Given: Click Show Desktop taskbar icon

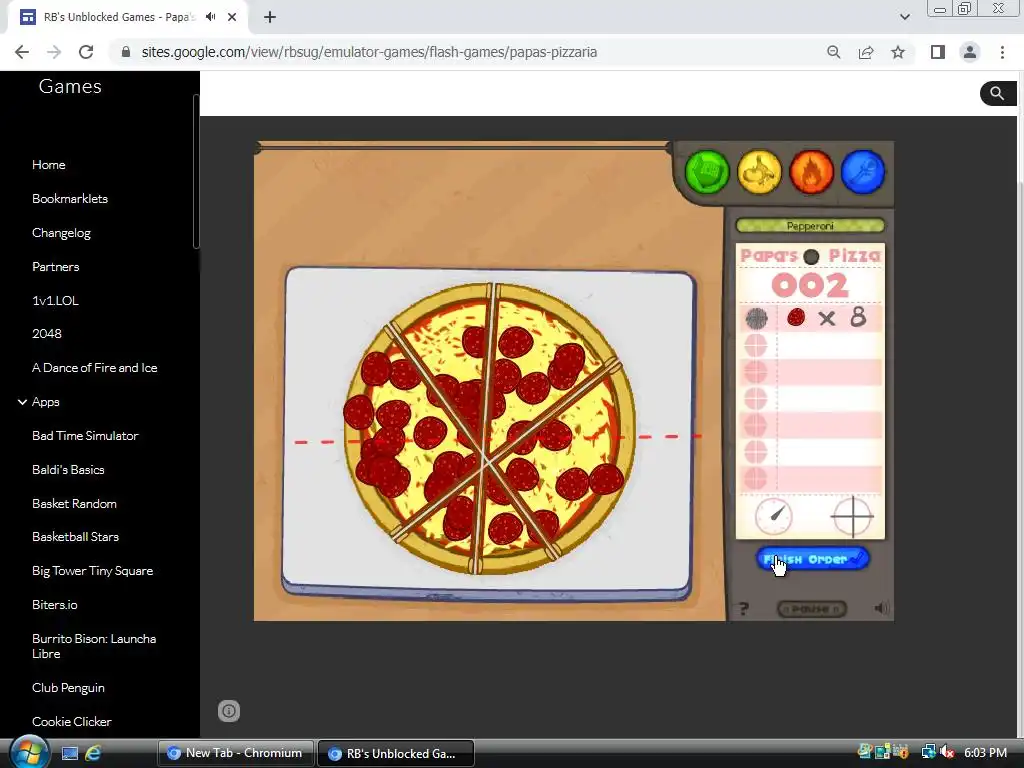Looking at the screenshot, I should coord(70,754).
